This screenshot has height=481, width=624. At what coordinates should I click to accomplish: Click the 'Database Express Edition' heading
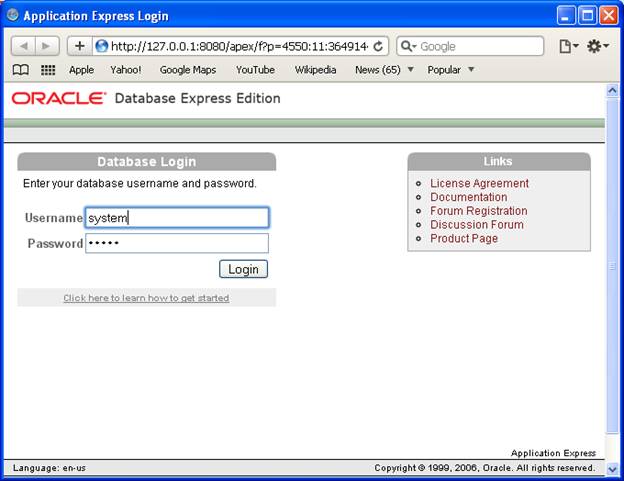coord(197,98)
